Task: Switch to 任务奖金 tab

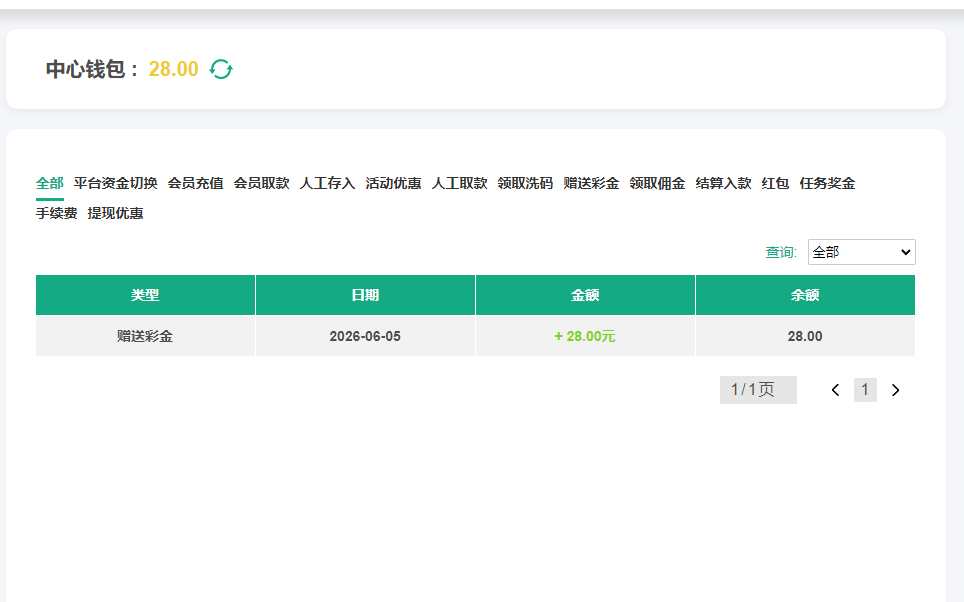Action: click(x=828, y=183)
